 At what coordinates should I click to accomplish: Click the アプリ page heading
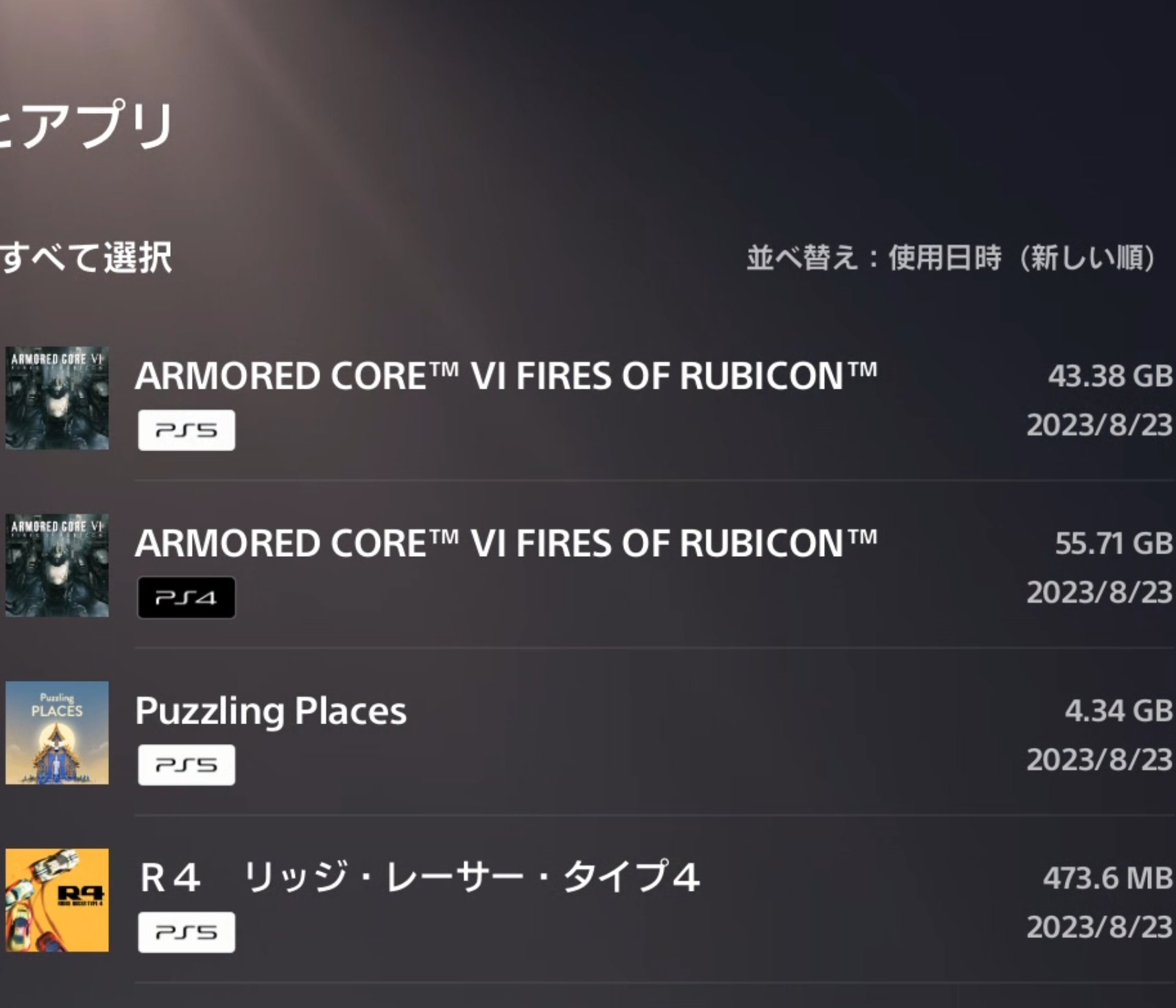point(88,125)
